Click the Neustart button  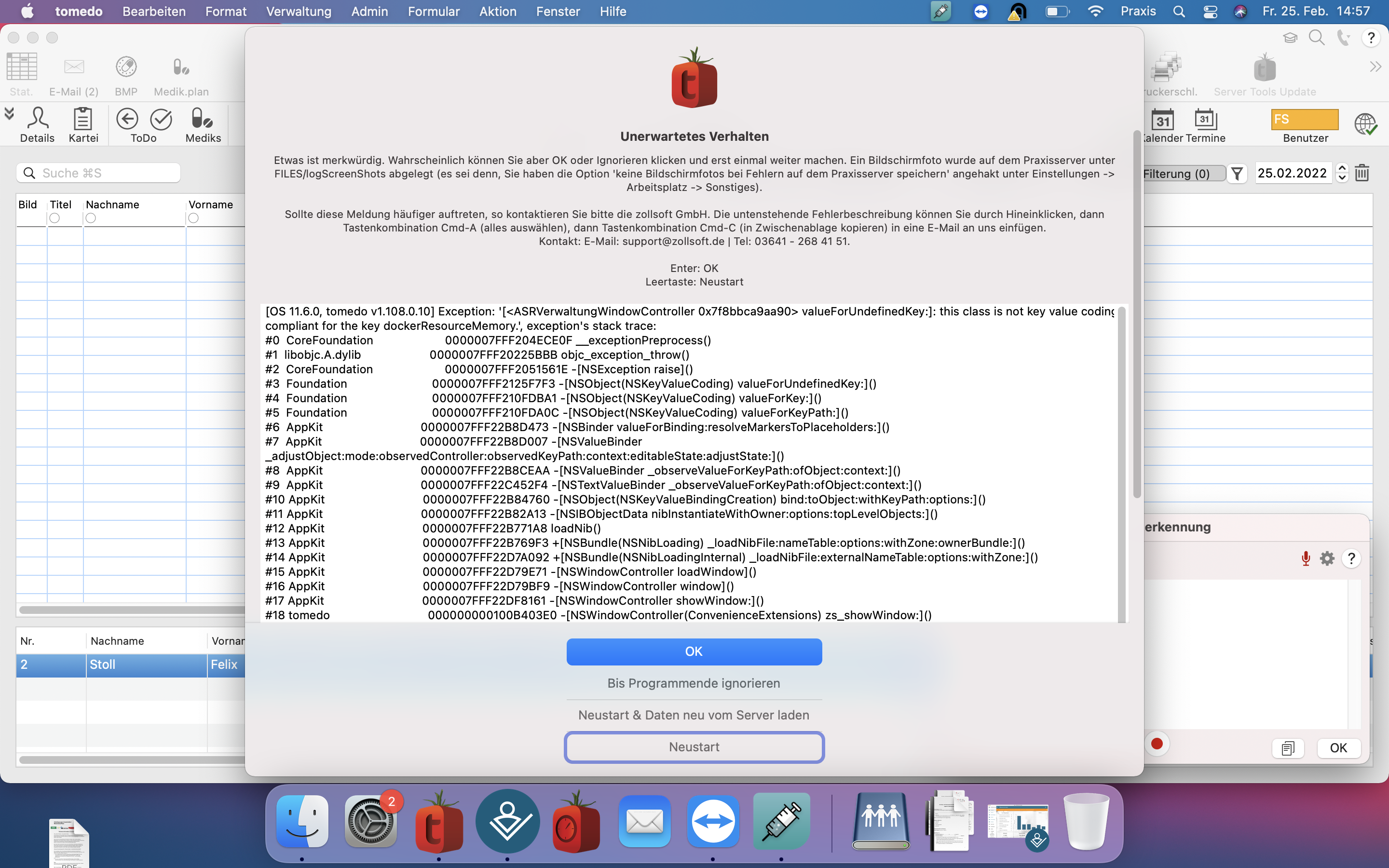tap(694, 747)
